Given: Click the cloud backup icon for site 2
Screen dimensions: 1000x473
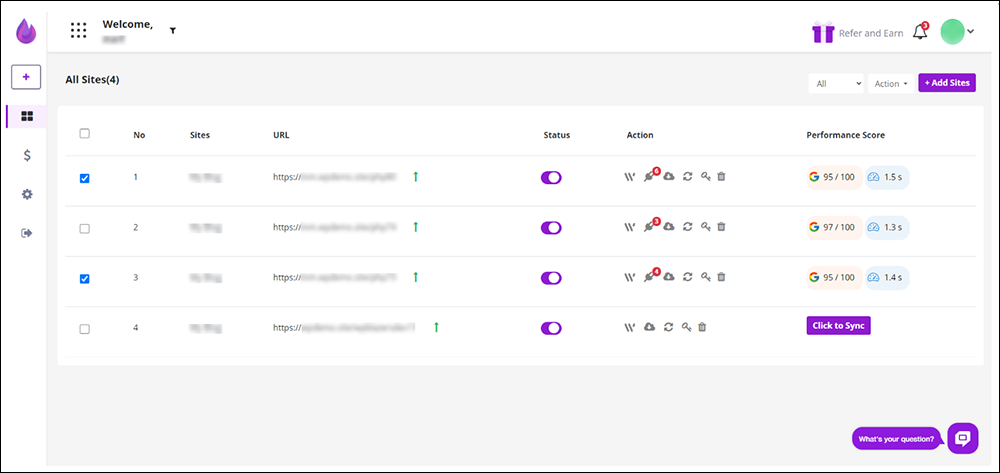Looking at the screenshot, I should point(668,226).
